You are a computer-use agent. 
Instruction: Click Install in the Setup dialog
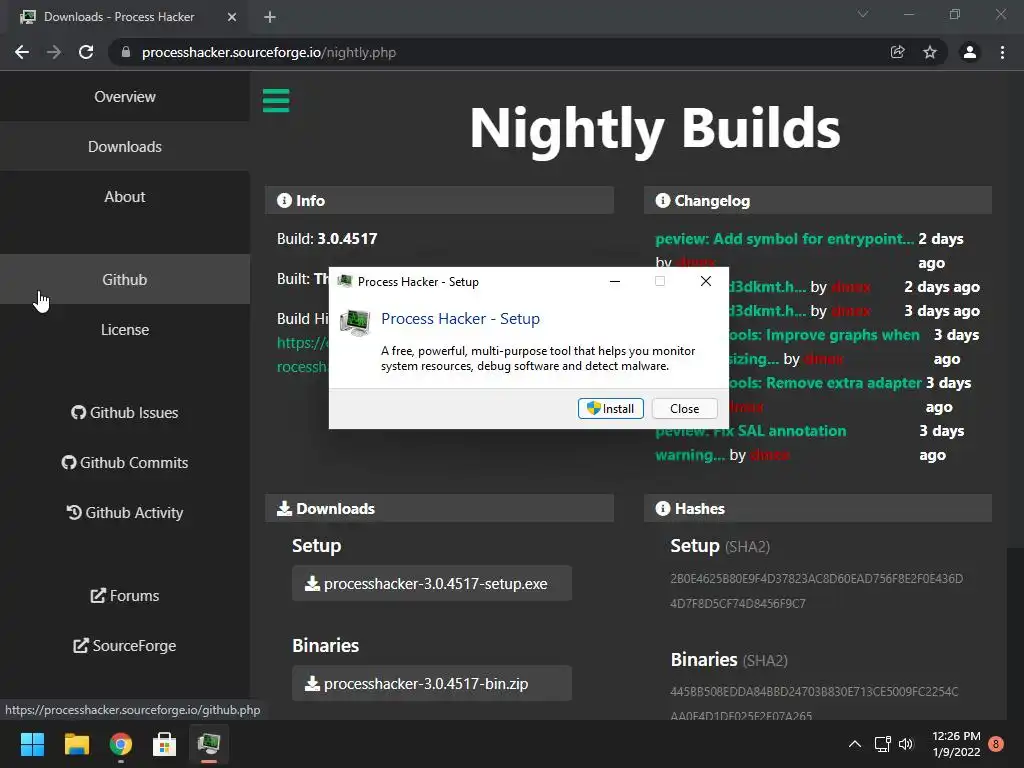pyautogui.click(x=611, y=409)
